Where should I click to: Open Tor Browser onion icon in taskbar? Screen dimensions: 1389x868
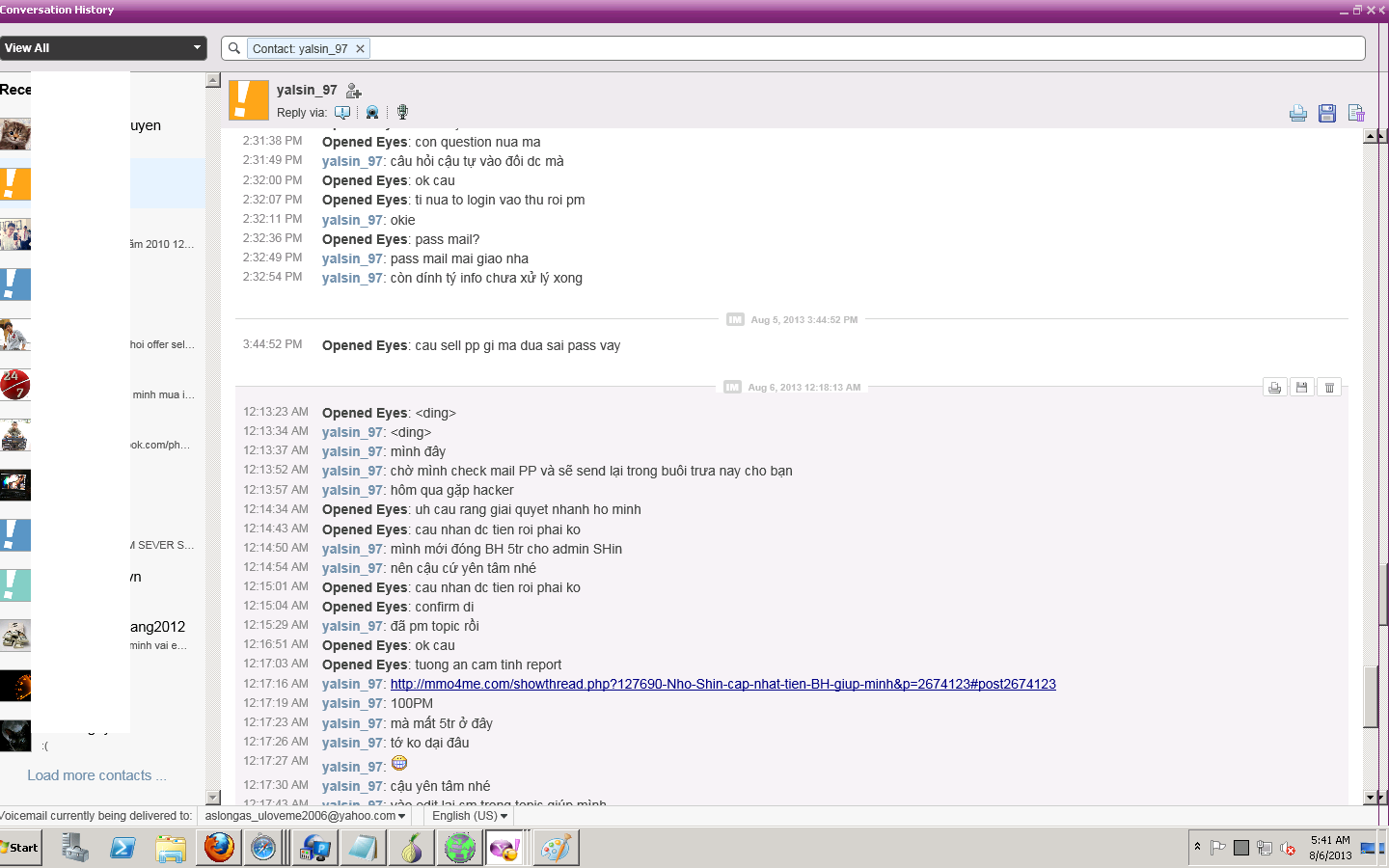412,848
